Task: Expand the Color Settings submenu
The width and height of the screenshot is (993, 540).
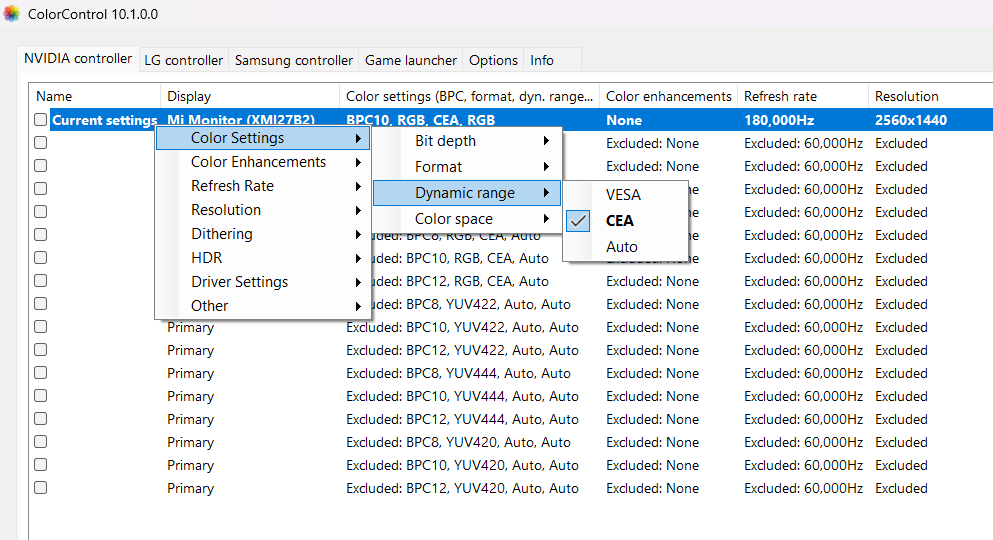Action: pyautogui.click(x=263, y=138)
